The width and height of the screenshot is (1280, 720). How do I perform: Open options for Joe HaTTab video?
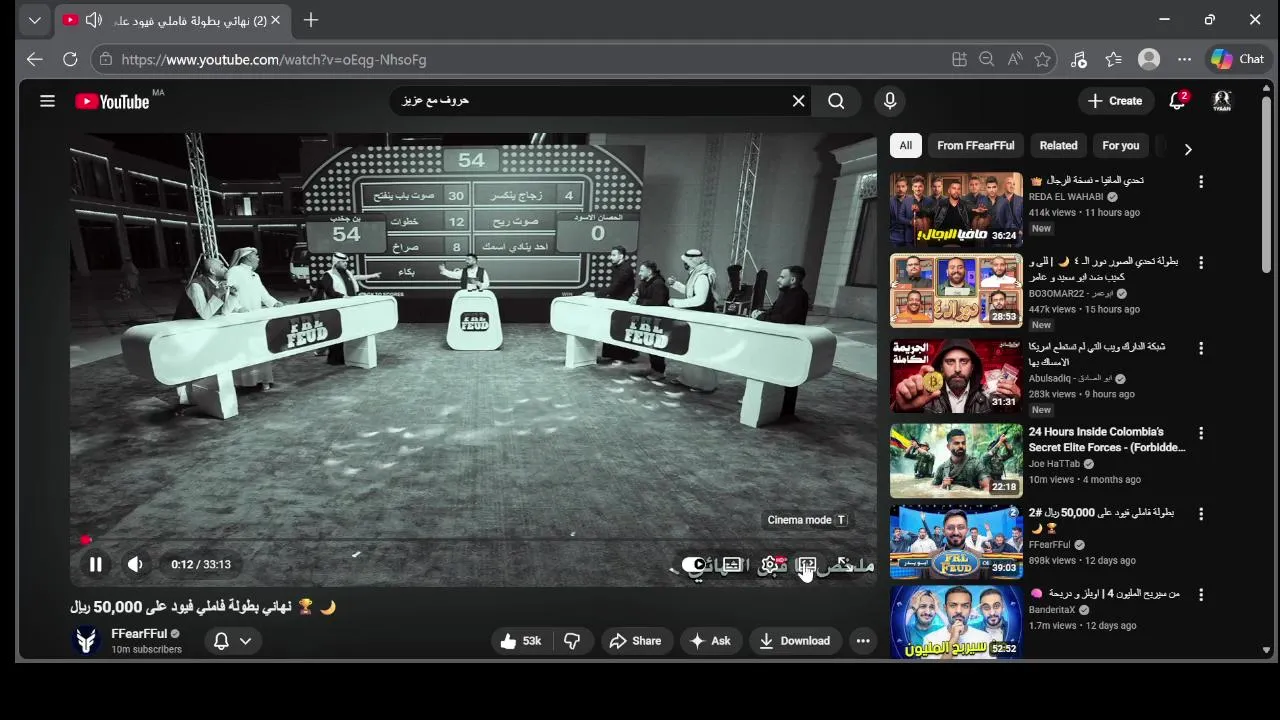pos(1201,434)
